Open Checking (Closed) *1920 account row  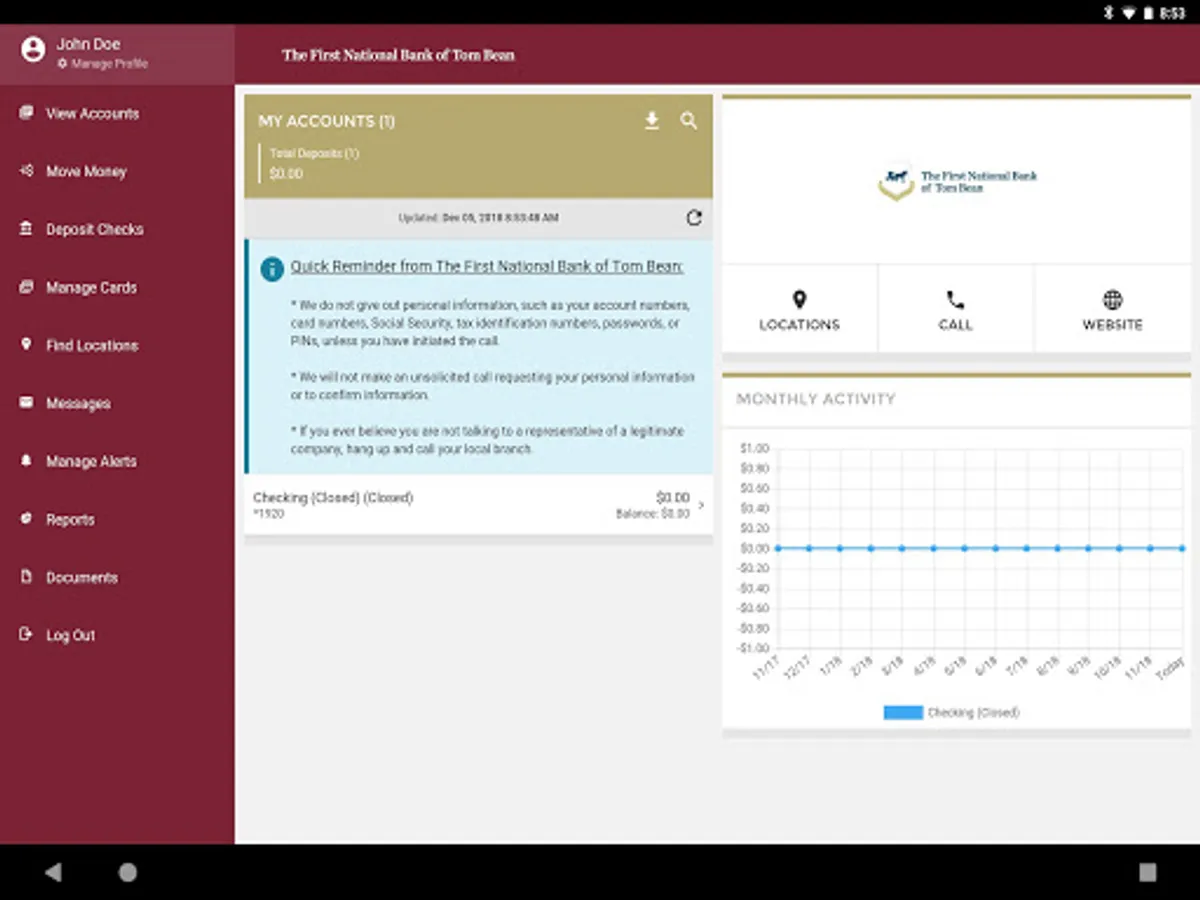(x=479, y=505)
